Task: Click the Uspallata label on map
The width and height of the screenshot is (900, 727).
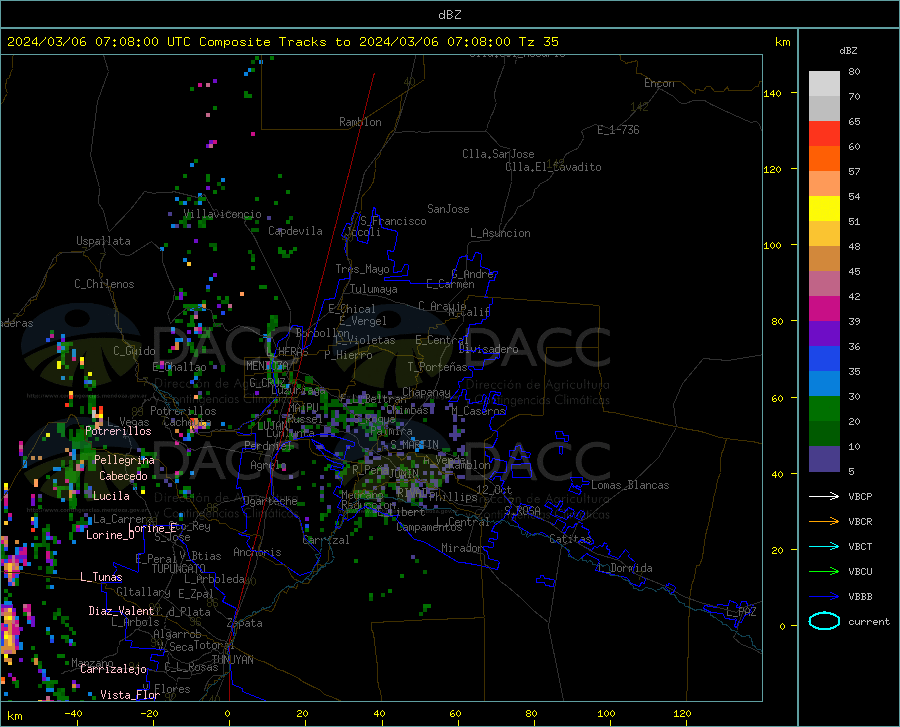Action: tap(103, 241)
